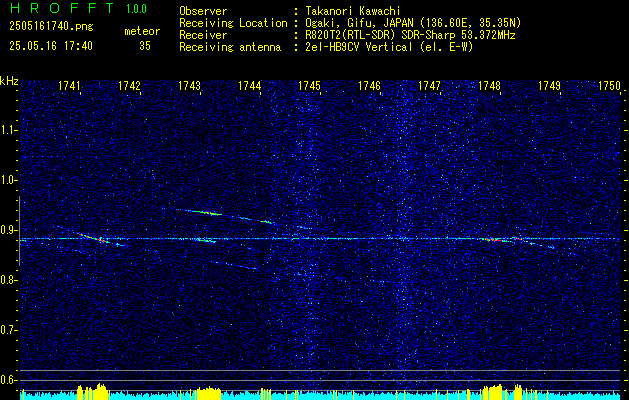The image size is (629, 400).
Task: Click the file name 2505161740.png
Action: 51,27
